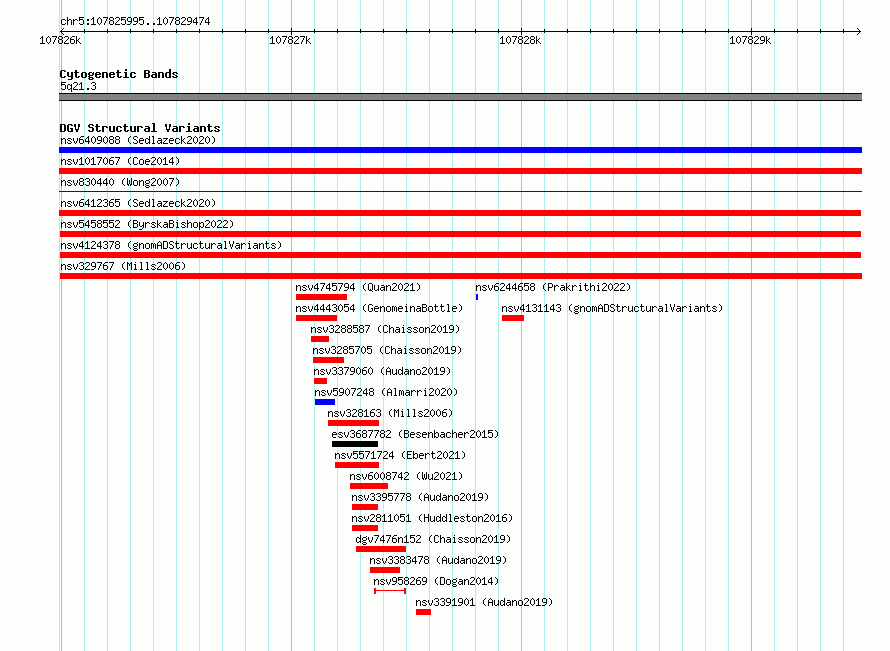Open nsv6008742 (Wu2021) label
The height and width of the screenshot is (651, 890).
(x=406, y=476)
